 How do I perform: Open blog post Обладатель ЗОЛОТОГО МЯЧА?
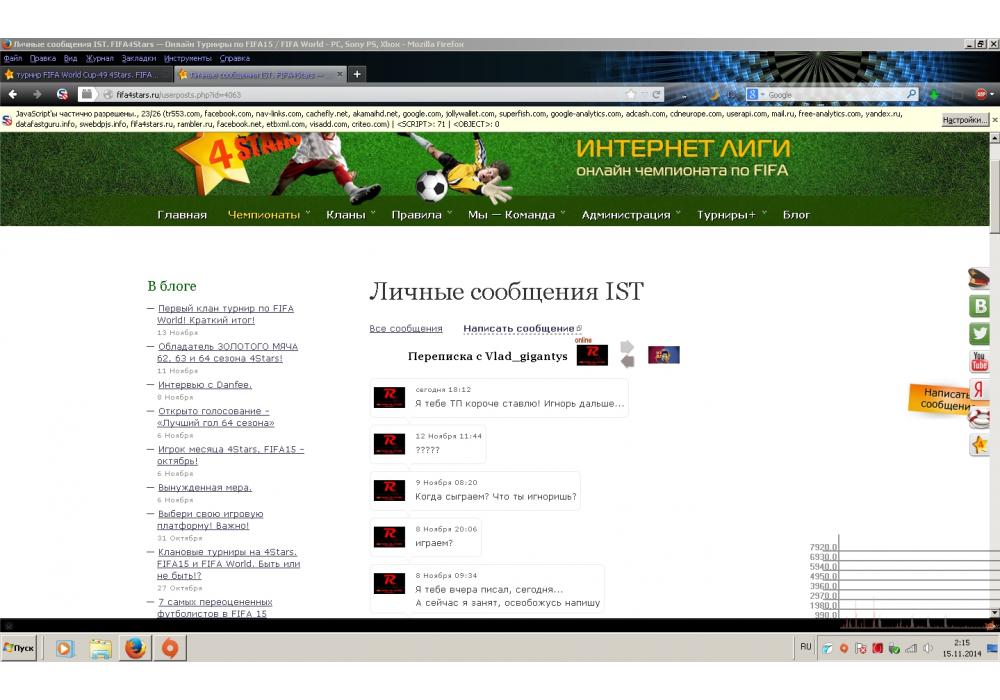(x=227, y=352)
